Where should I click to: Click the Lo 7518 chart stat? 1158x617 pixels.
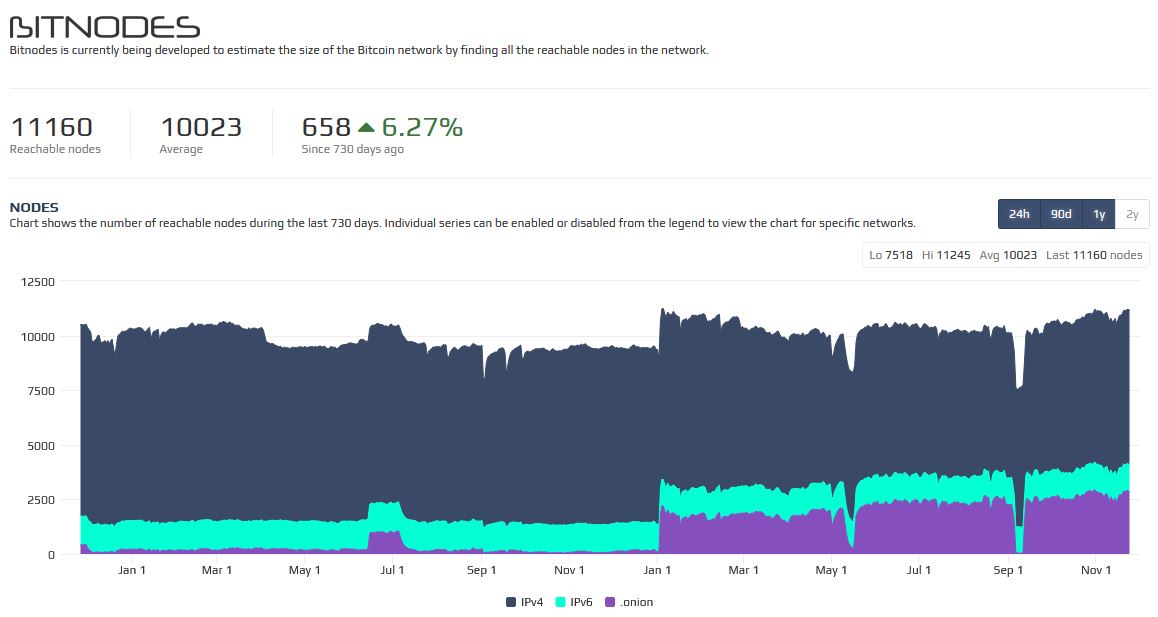pos(891,255)
